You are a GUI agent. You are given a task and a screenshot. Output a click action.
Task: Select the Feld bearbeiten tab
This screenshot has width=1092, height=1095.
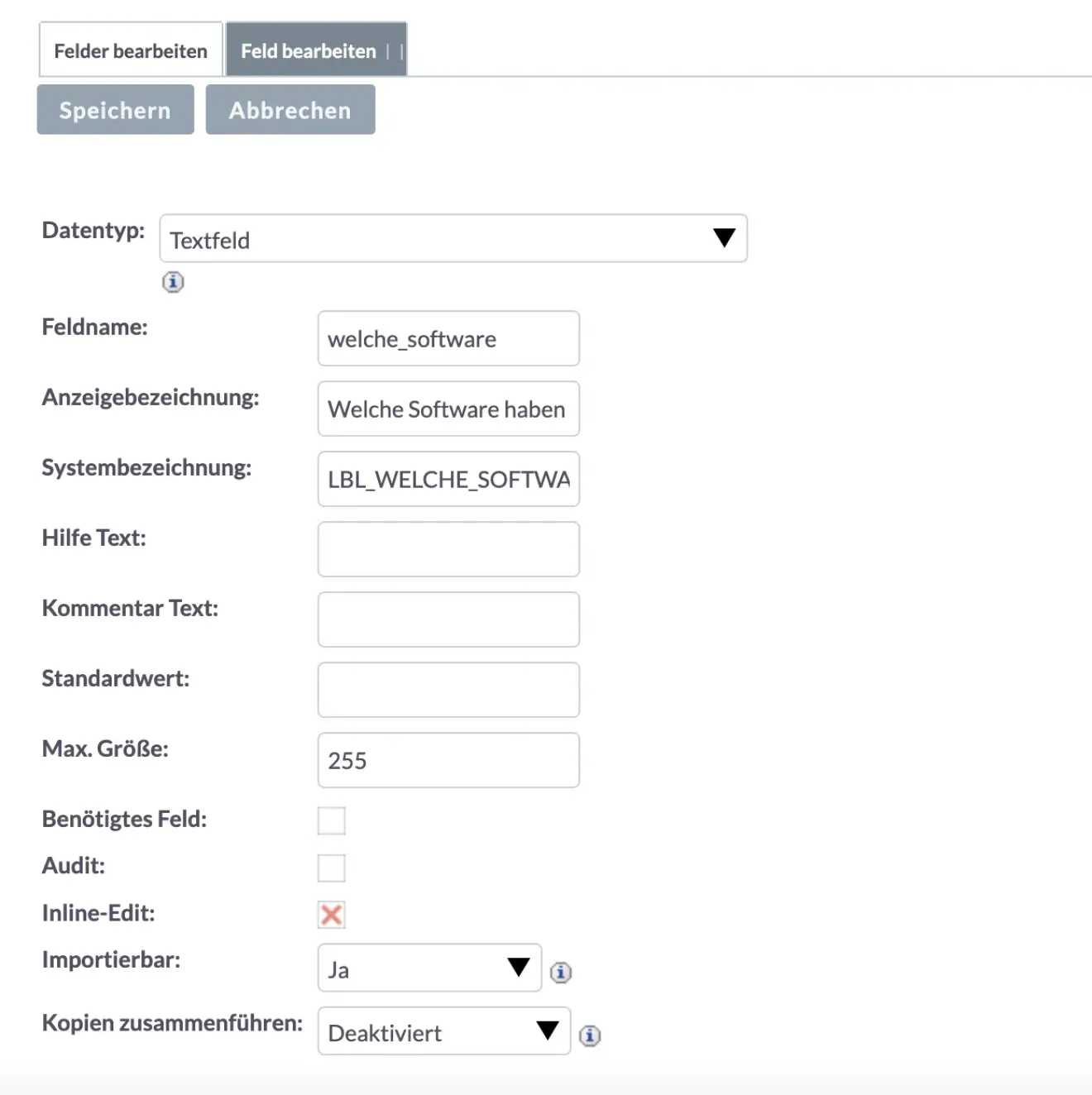point(307,50)
